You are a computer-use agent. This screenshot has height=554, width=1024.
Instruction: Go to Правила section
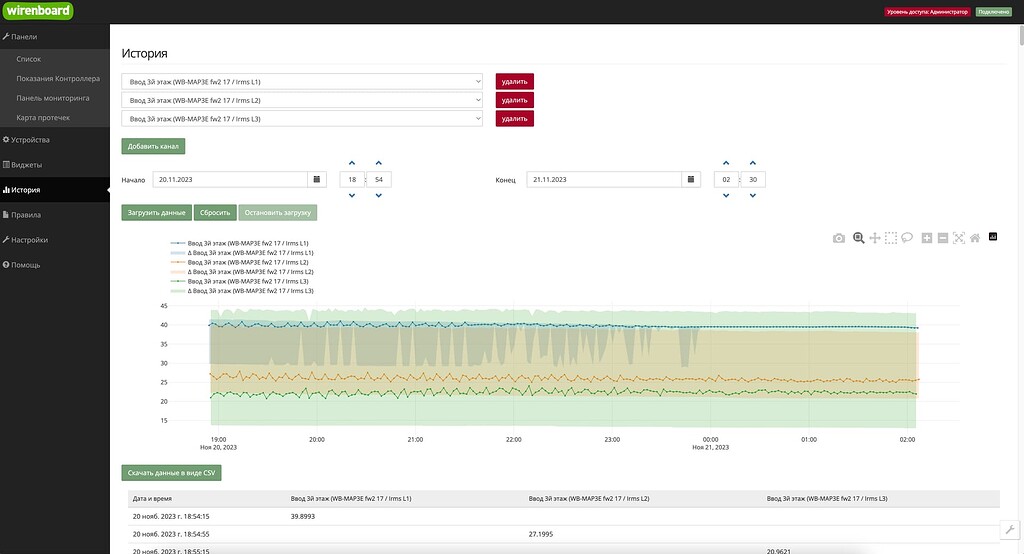[x=55, y=214]
